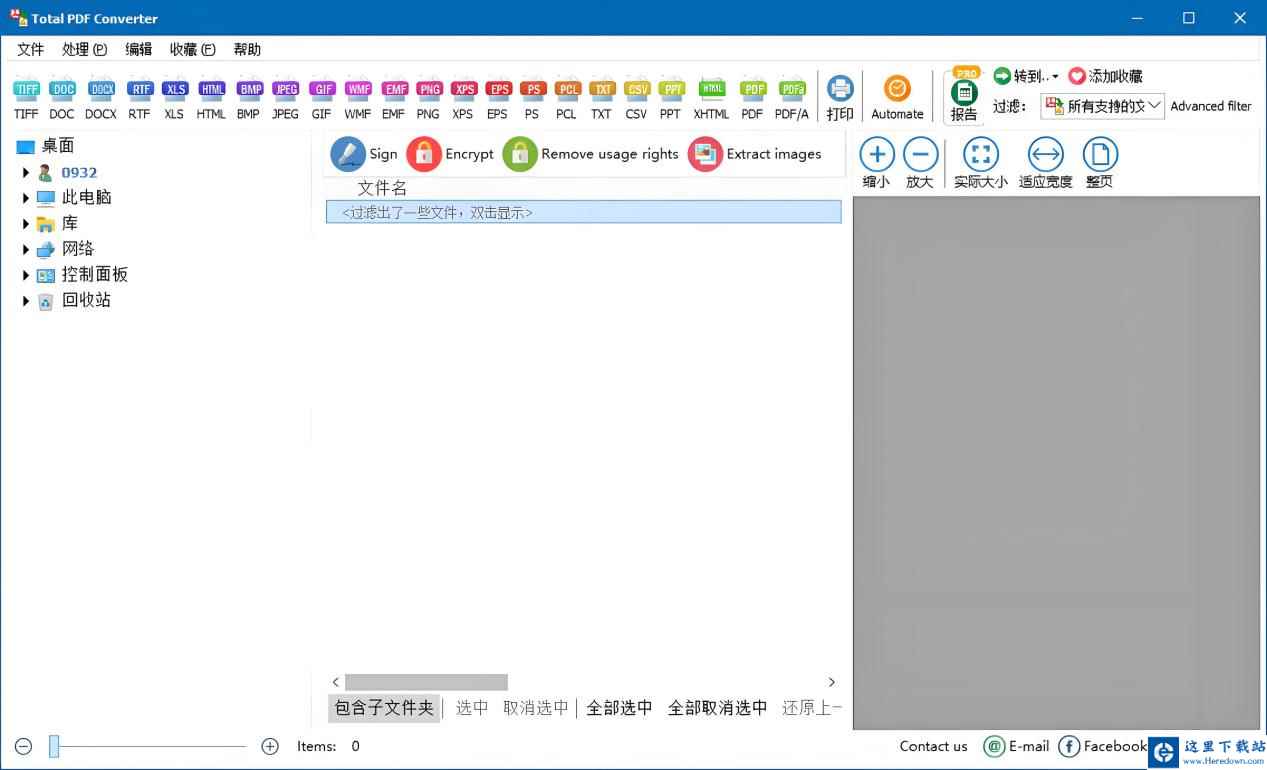Image resolution: width=1267 pixels, height=770 pixels.
Task: Select the BMP format icon
Action: [249, 98]
